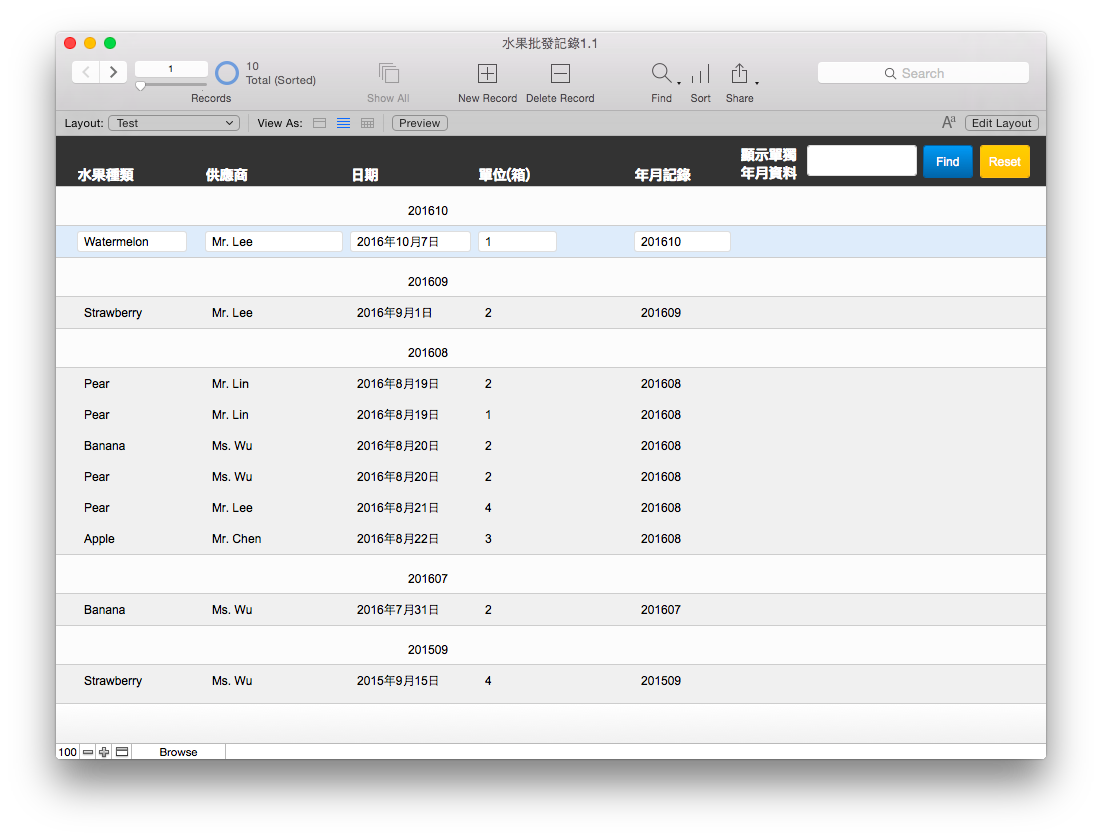This screenshot has height=839, width=1102.
Task: Click the 單位(箱) column header
Action: coord(504,175)
